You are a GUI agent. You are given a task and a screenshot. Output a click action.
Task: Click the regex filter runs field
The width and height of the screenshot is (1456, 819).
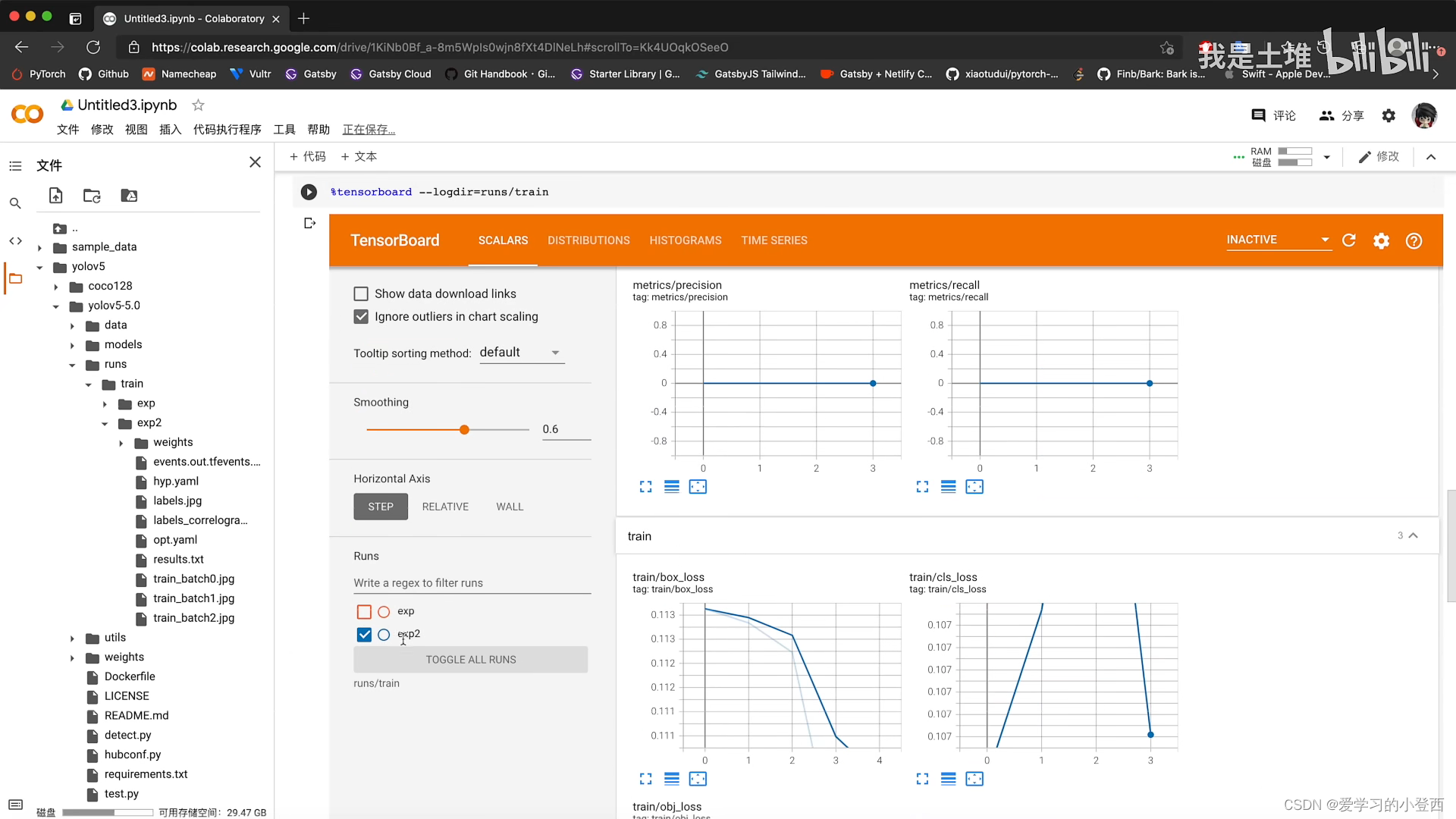[x=472, y=583]
